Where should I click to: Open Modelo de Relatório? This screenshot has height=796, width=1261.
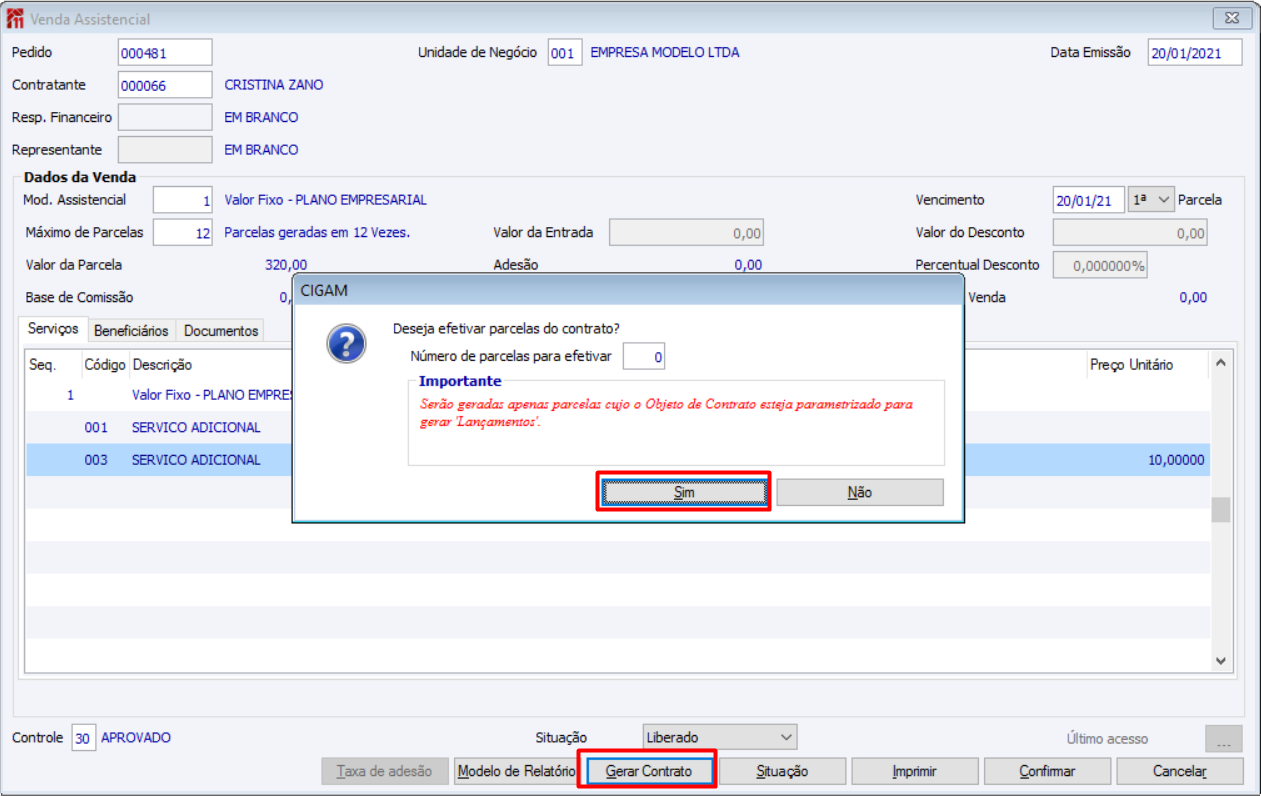click(x=516, y=771)
